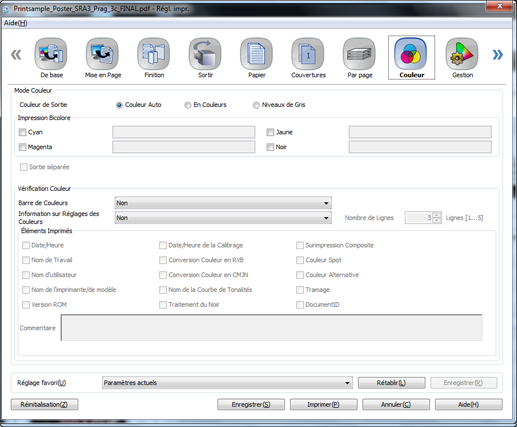The width and height of the screenshot is (517, 427).
Task: Select the En Couleurs radio button
Action: (188, 105)
